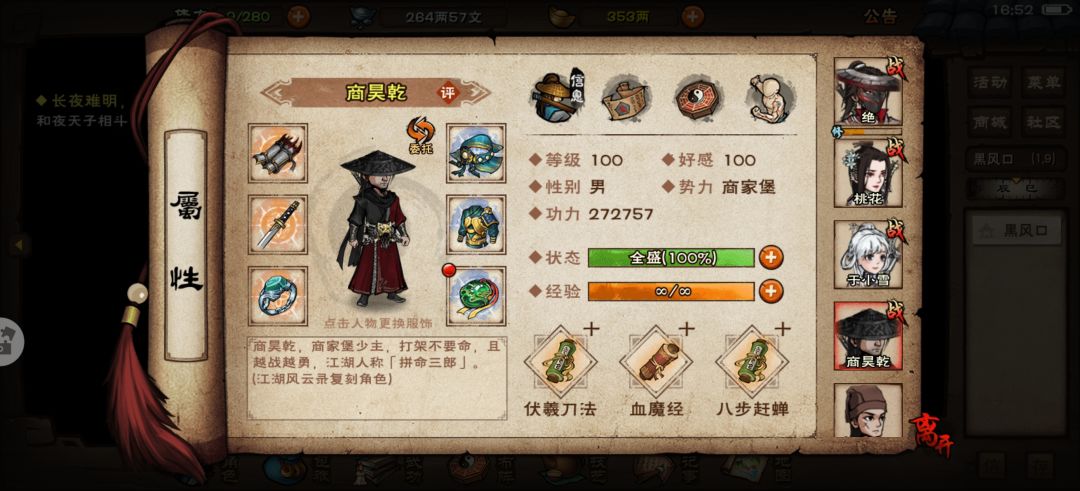This screenshot has height=491, width=1080.
Task: Select the teal armor equipment slot
Action: tap(476, 224)
